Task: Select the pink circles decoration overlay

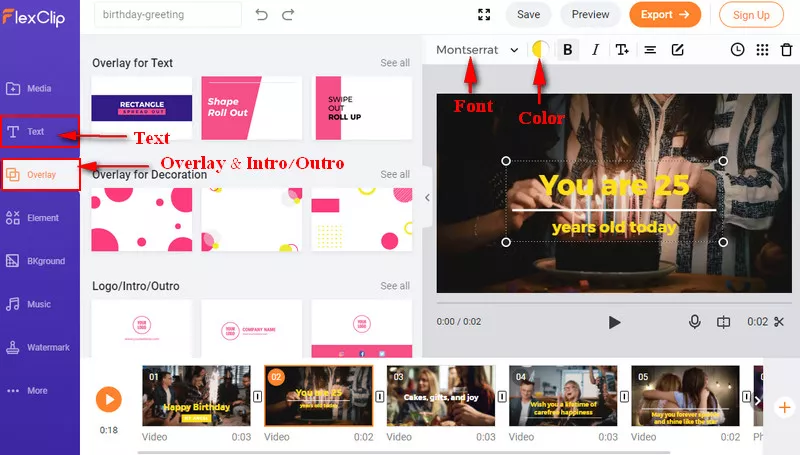Action: pyautogui.click(x=142, y=219)
